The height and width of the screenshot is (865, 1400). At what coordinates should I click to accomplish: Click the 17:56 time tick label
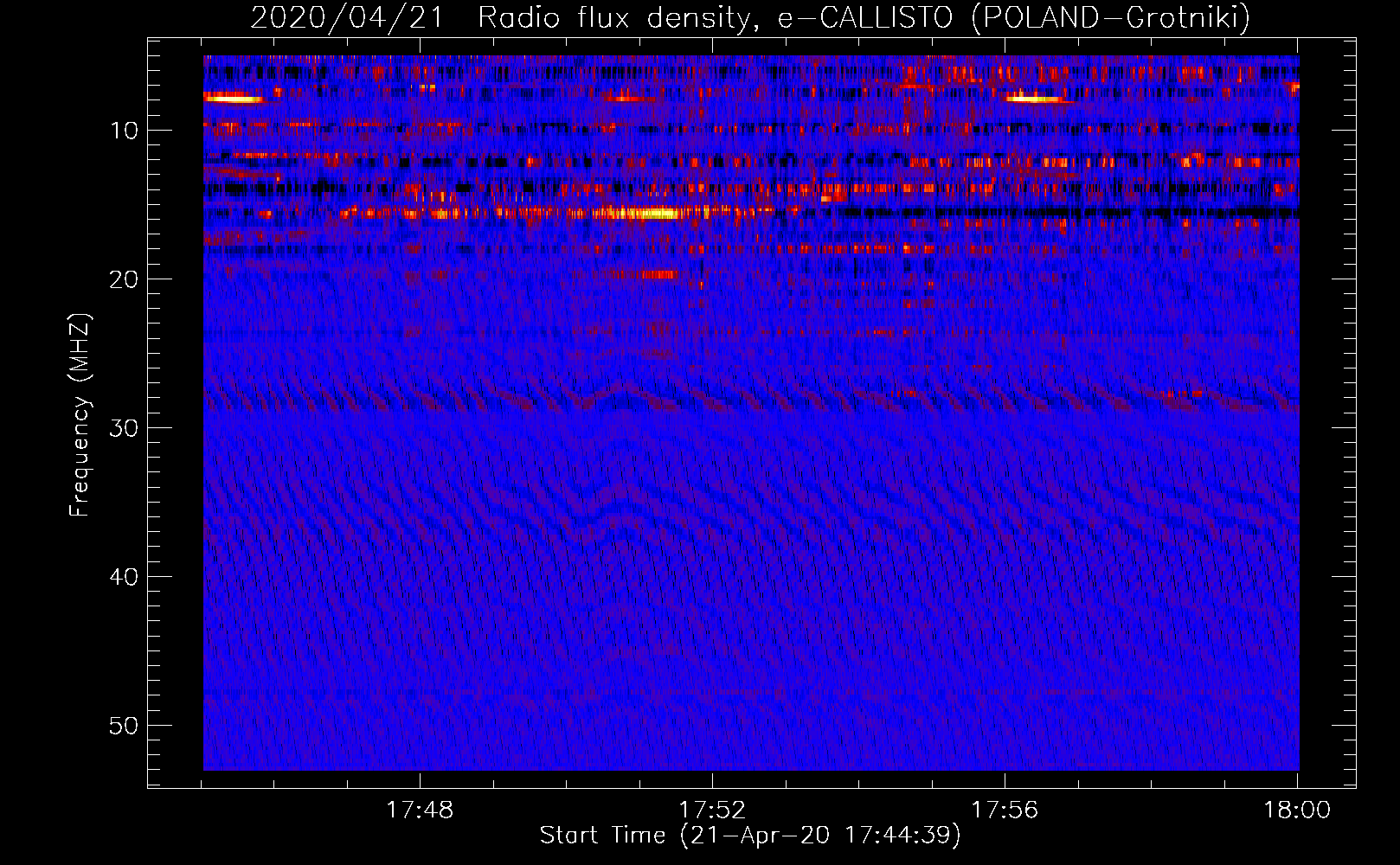click(1005, 811)
